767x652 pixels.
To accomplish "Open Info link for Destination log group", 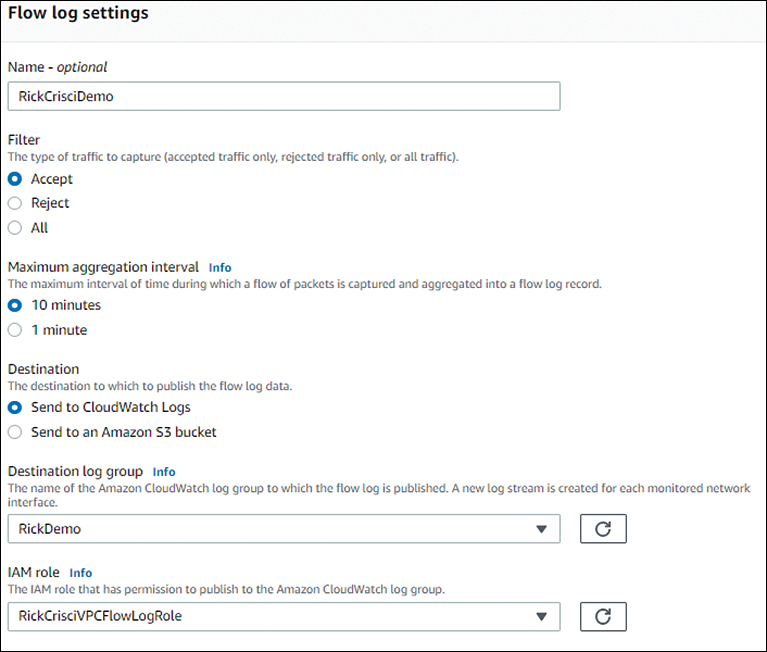I will (x=164, y=472).
